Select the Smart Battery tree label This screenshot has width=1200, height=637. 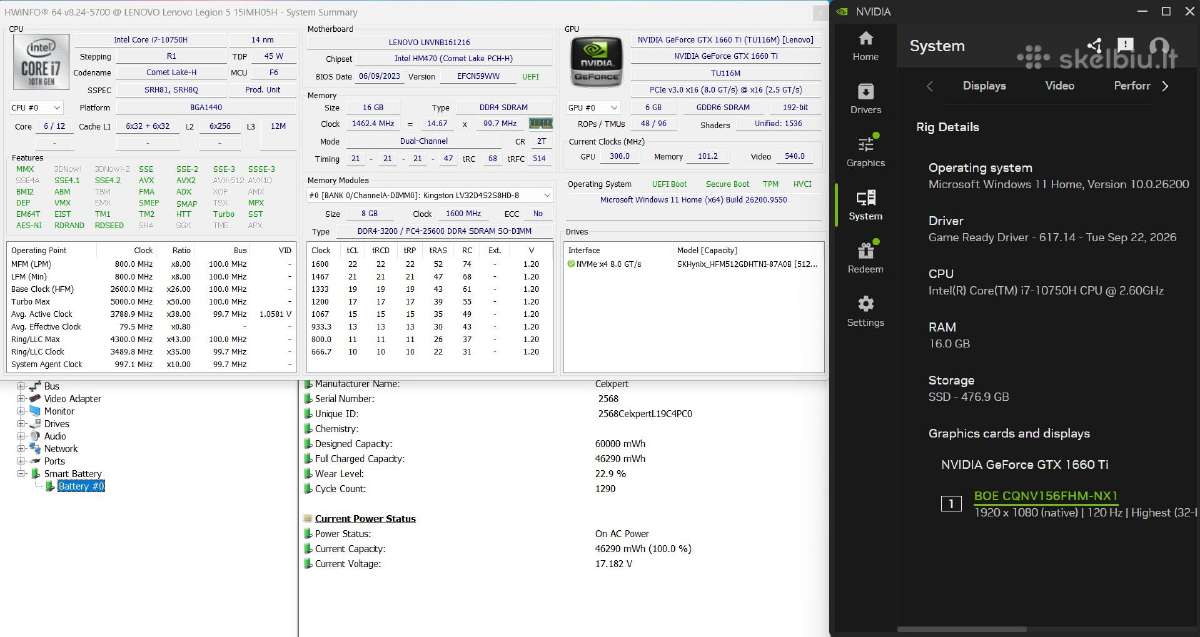point(73,473)
